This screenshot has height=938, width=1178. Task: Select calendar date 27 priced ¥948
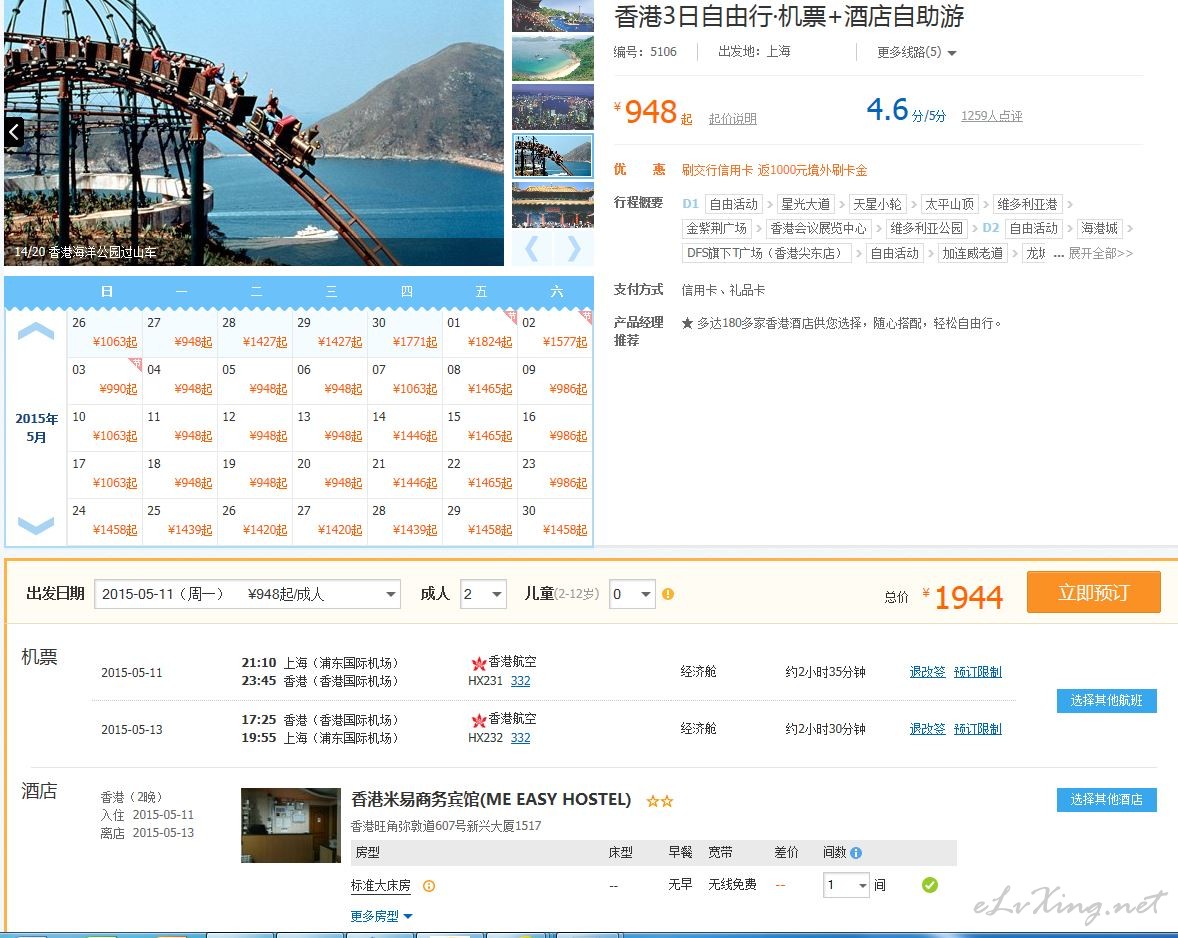180,333
